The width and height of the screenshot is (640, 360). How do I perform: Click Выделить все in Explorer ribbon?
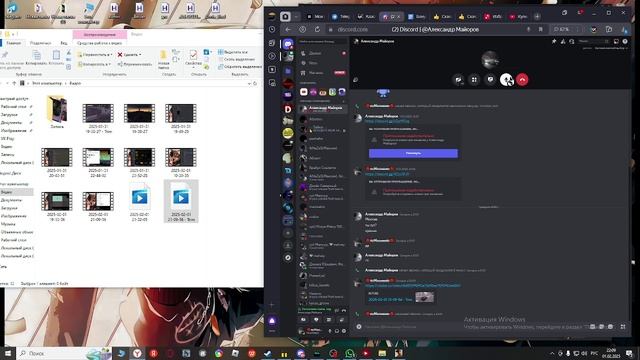233,52
